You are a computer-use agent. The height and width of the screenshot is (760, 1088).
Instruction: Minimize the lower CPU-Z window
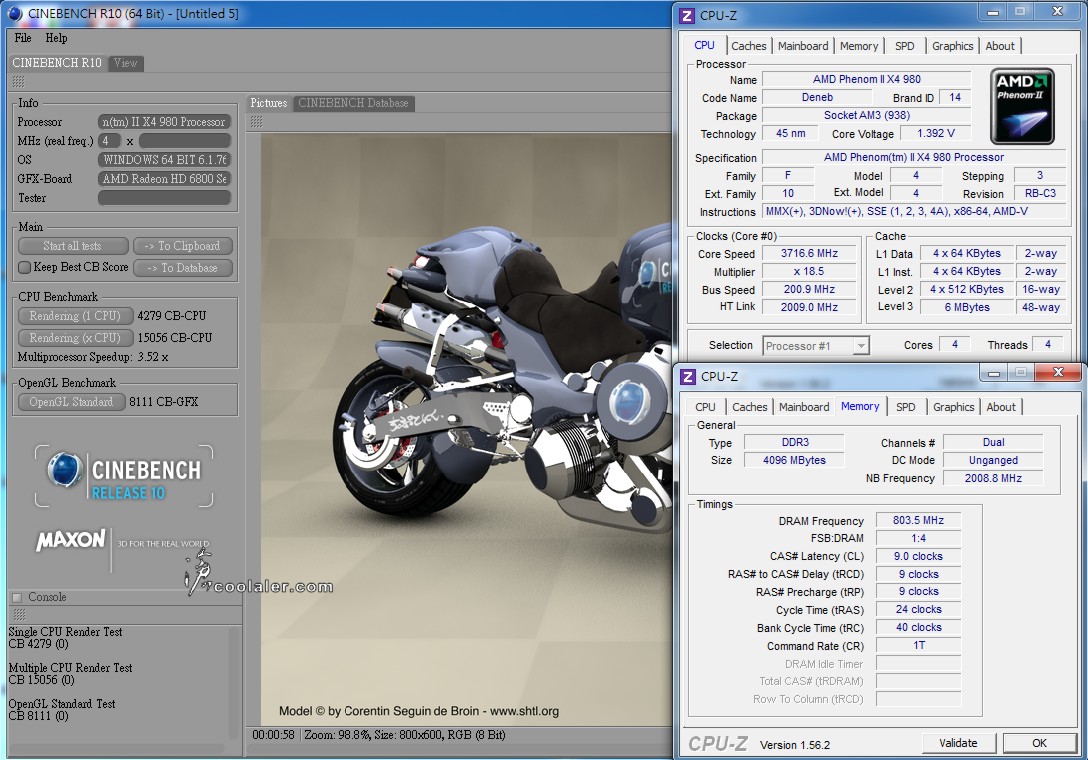pyautogui.click(x=994, y=373)
